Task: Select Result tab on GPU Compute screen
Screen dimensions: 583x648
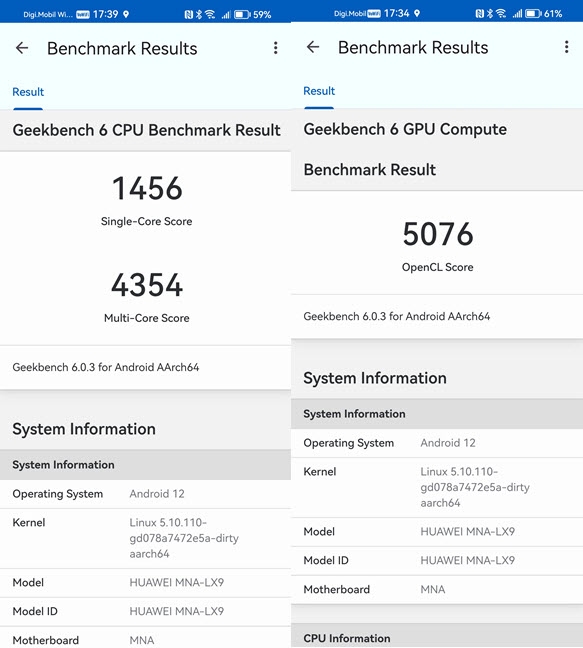Action: pos(319,91)
